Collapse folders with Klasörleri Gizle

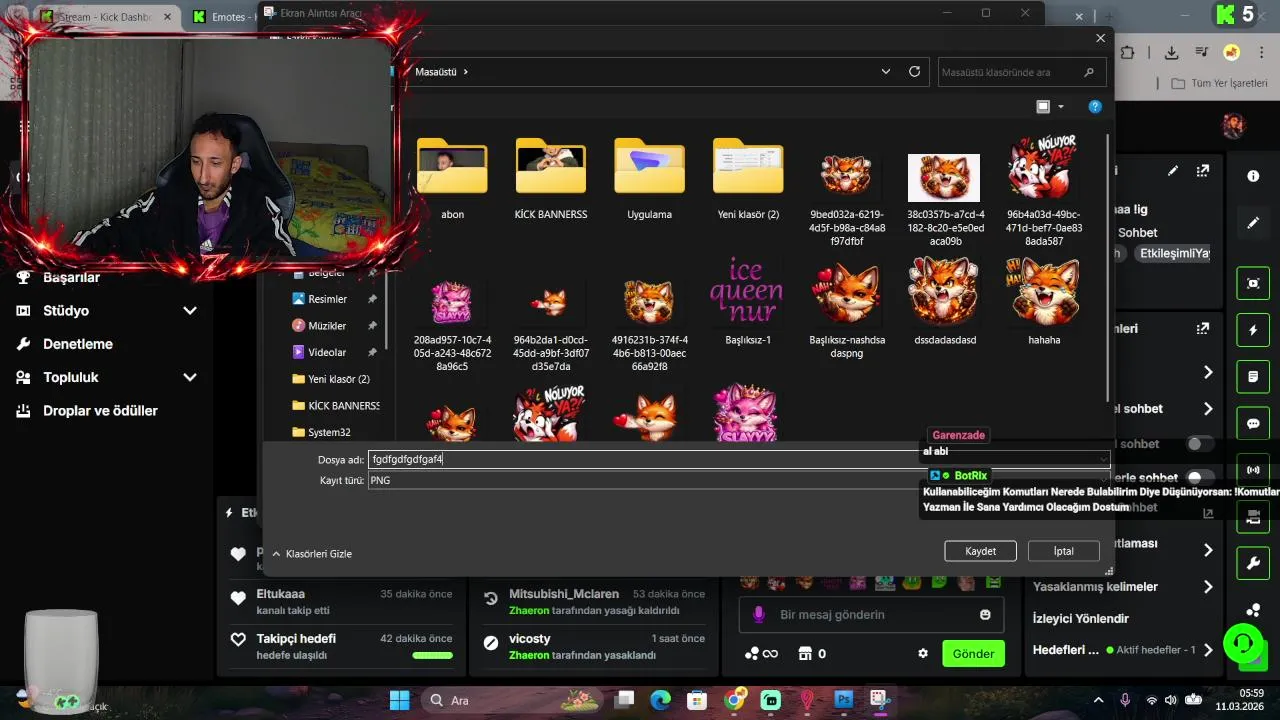click(x=312, y=554)
